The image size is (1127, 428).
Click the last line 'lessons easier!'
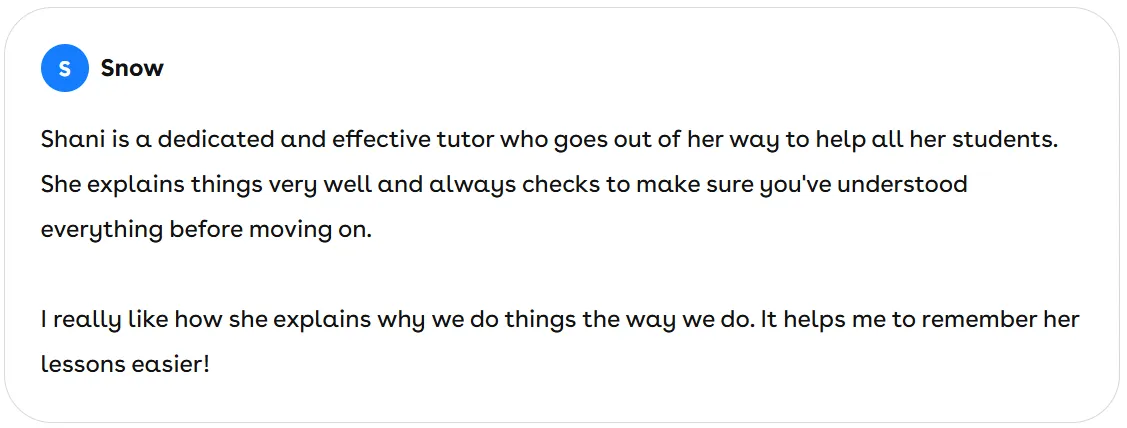125,365
